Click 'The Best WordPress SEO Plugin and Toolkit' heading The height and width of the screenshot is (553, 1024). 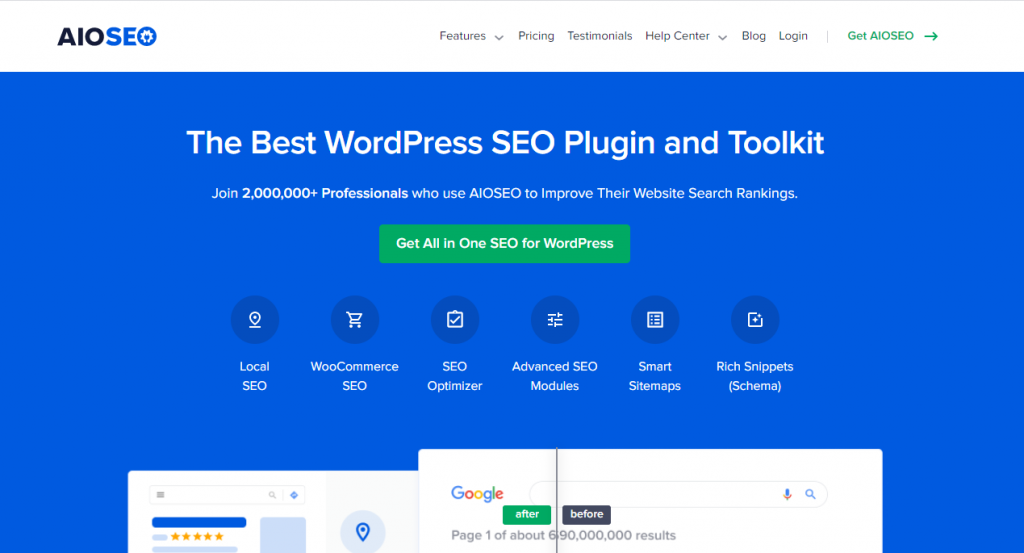[x=505, y=142]
